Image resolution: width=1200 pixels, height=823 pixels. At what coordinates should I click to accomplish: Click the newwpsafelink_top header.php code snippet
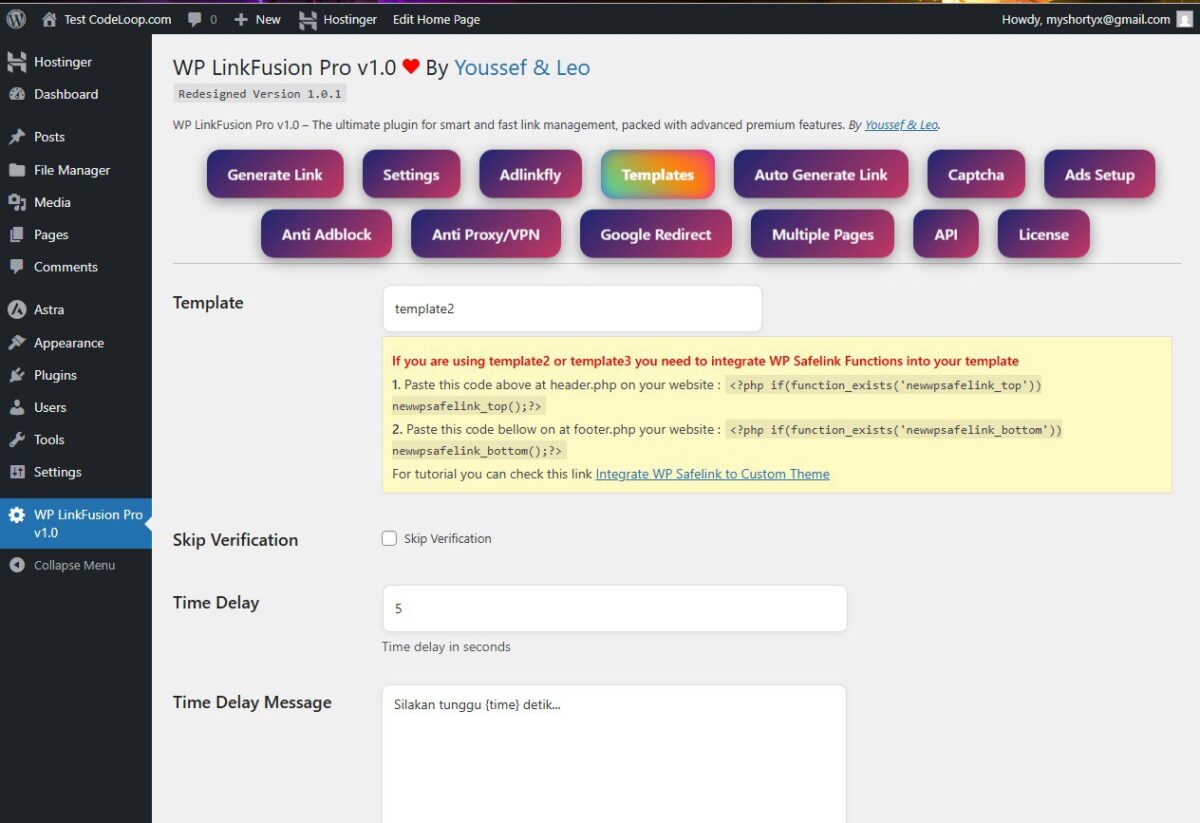tap(718, 396)
